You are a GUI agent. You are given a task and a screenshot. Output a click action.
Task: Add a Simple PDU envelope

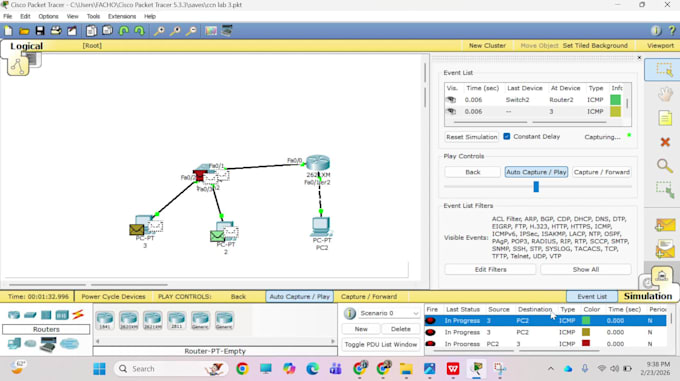click(x=665, y=225)
